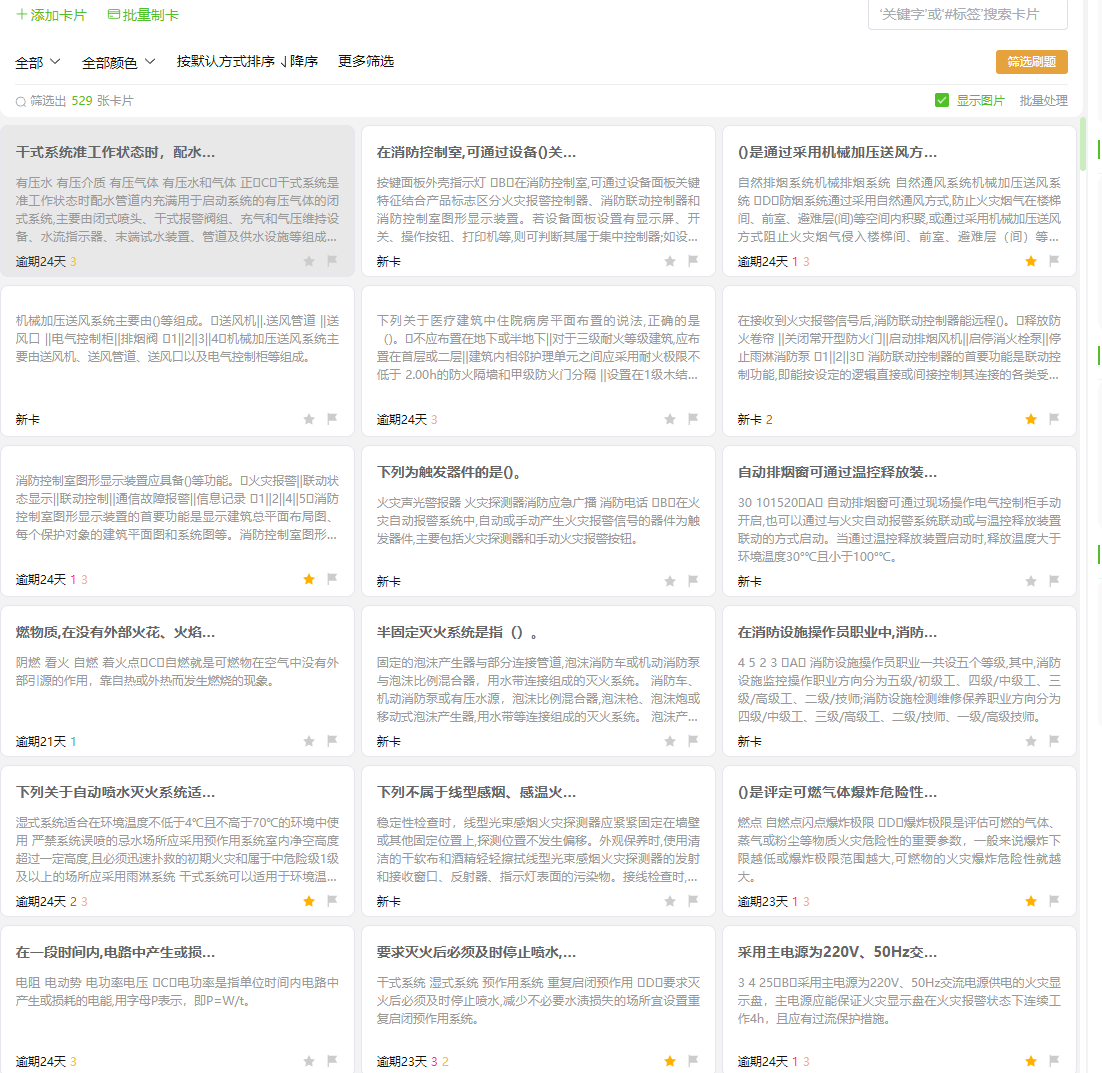
Task: Star the 在一段时间内,电路中产生或损 card
Action: pos(309,1061)
